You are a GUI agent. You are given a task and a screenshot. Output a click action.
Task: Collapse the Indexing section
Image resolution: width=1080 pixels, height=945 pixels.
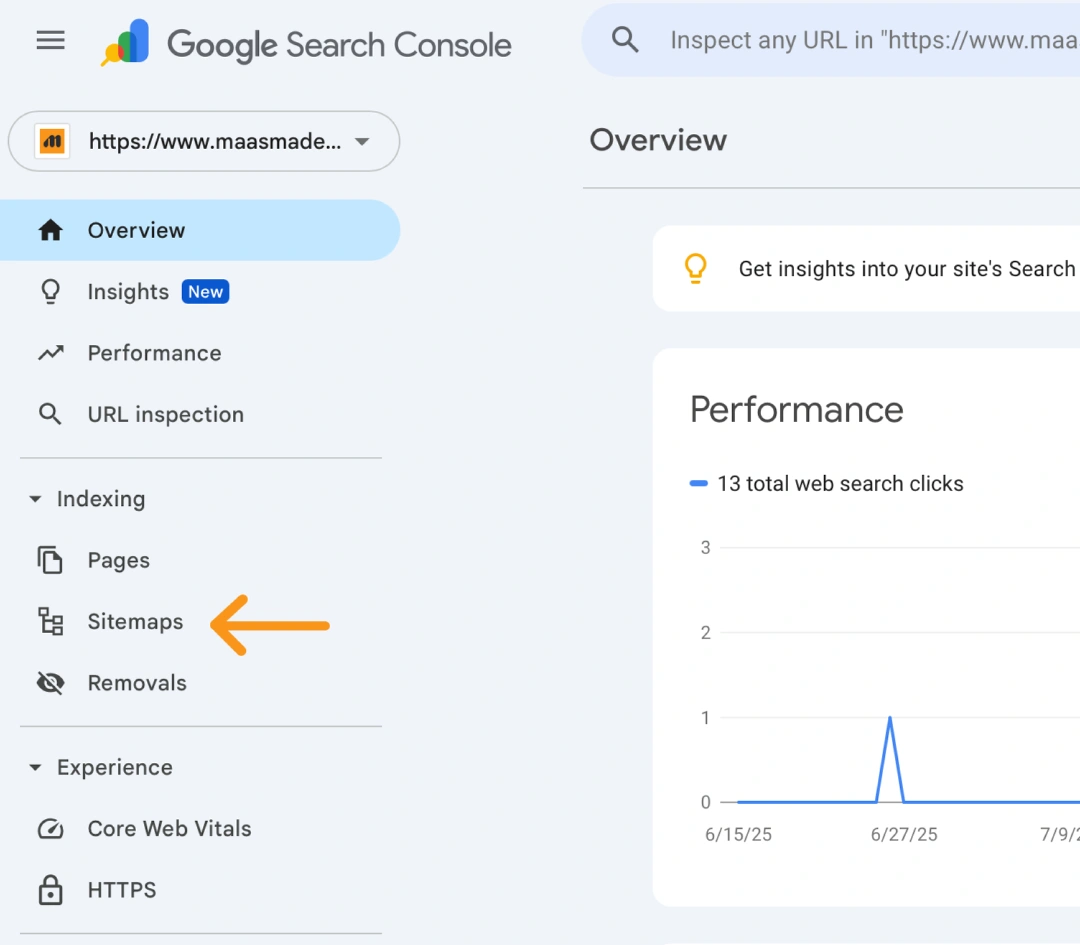pos(35,499)
